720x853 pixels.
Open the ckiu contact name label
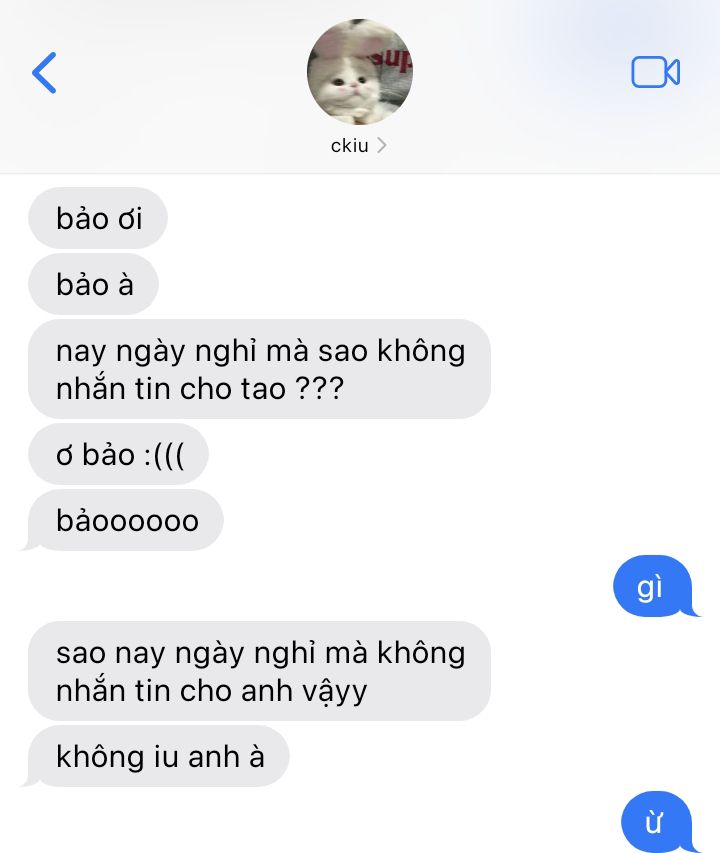350,145
